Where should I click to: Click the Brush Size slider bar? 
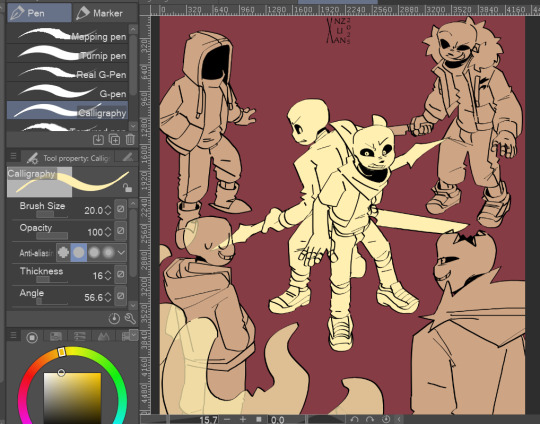[52, 214]
